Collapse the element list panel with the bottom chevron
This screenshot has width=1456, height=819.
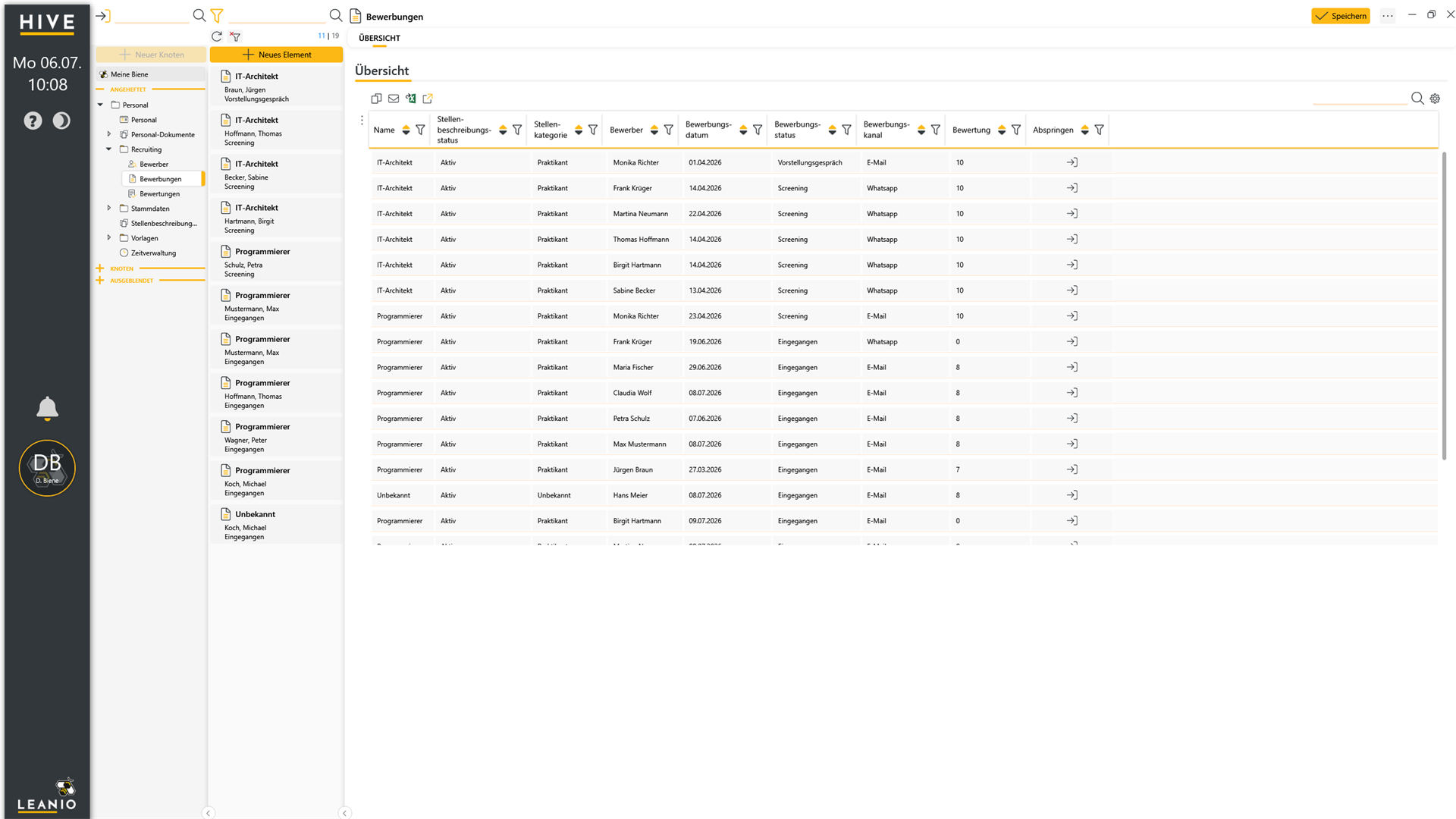click(x=345, y=813)
